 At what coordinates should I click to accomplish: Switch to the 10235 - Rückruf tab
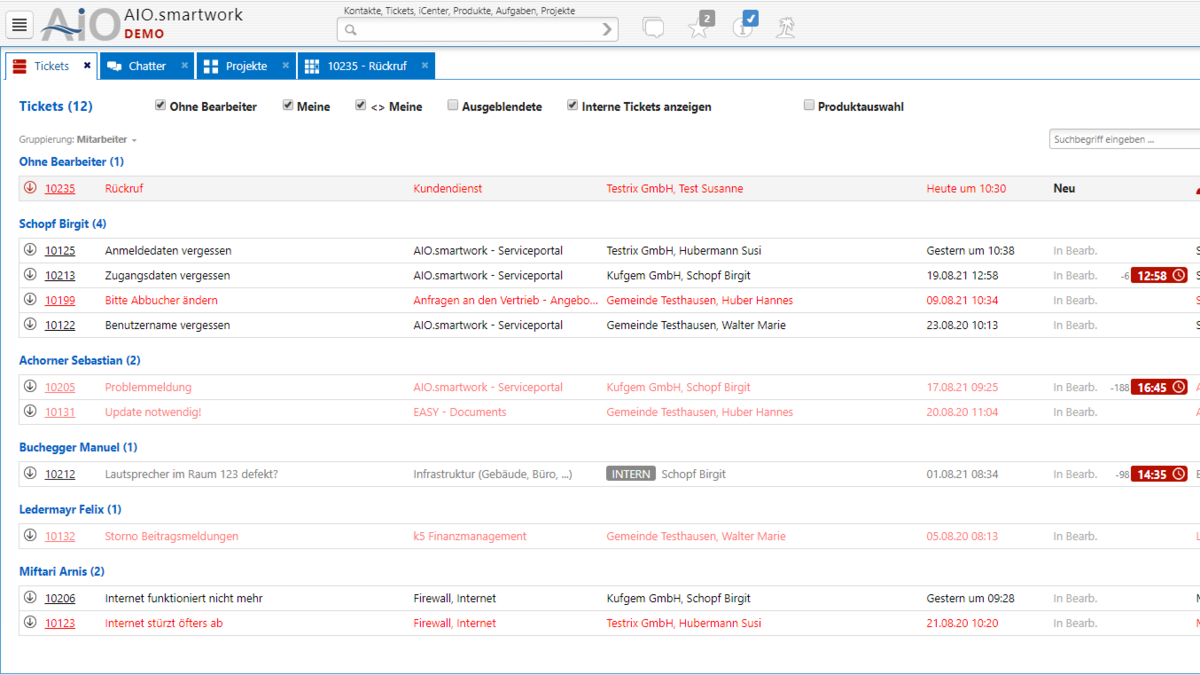tap(366, 66)
